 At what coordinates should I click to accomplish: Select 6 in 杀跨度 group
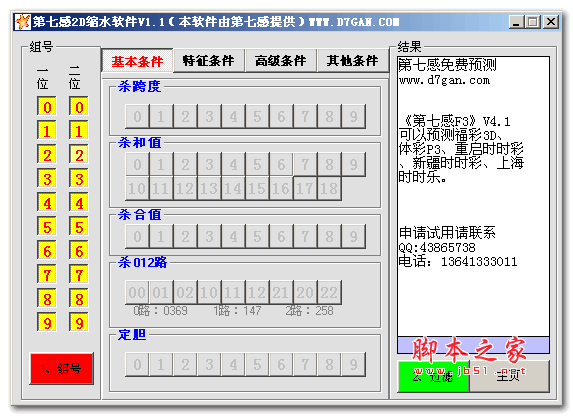(x=281, y=117)
